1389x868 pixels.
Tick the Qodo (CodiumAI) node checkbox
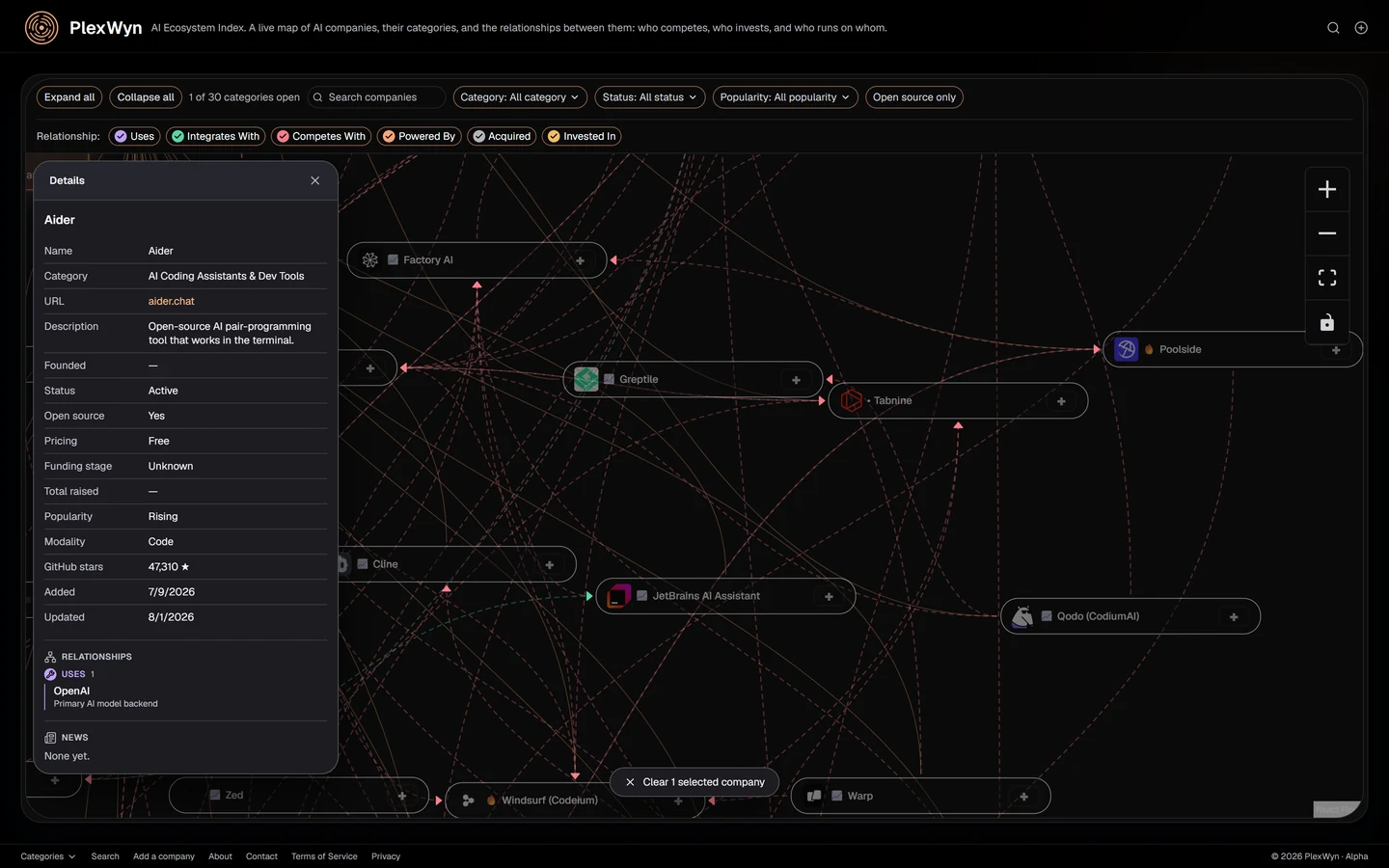tap(1047, 616)
